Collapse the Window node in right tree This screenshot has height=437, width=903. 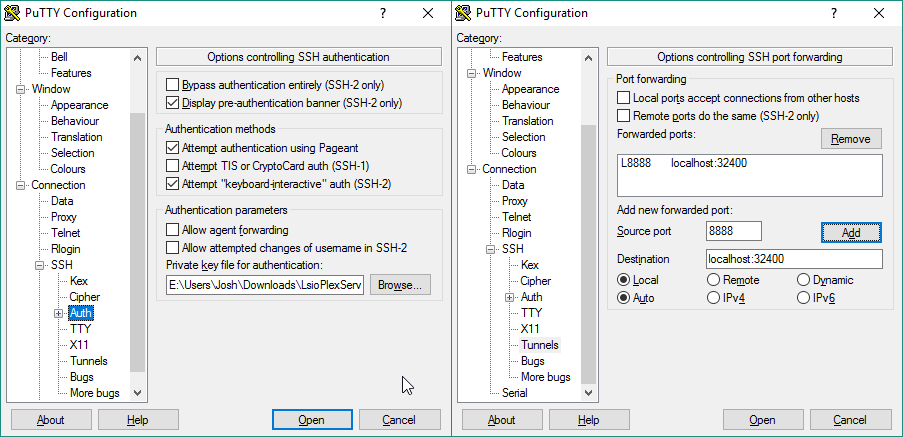(472, 73)
